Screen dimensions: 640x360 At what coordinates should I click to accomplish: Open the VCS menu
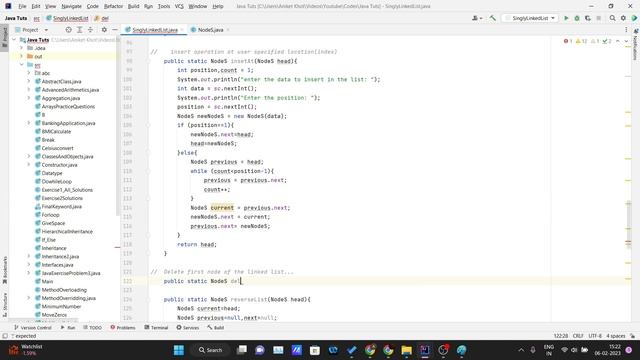(x=179, y=6)
